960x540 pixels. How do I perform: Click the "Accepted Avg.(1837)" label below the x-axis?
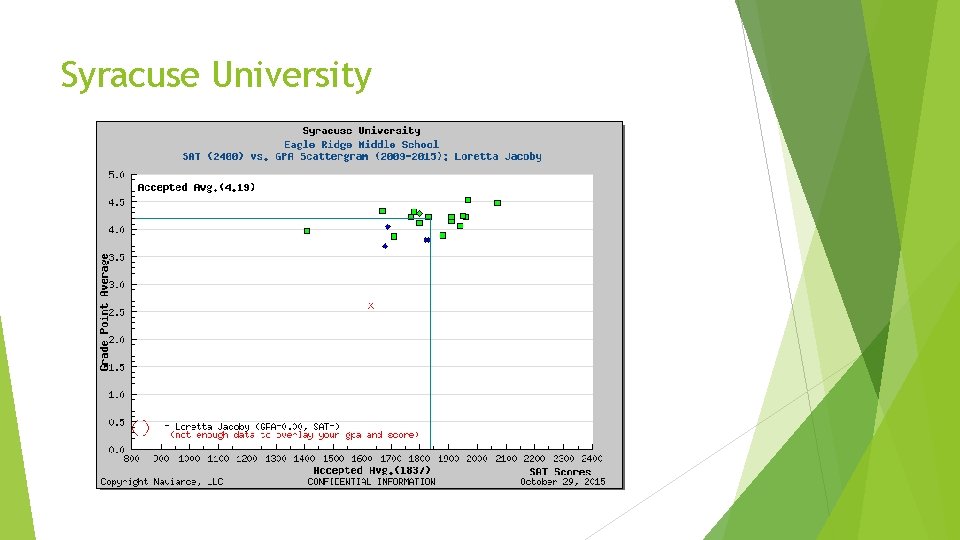pyautogui.click(x=372, y=470)
